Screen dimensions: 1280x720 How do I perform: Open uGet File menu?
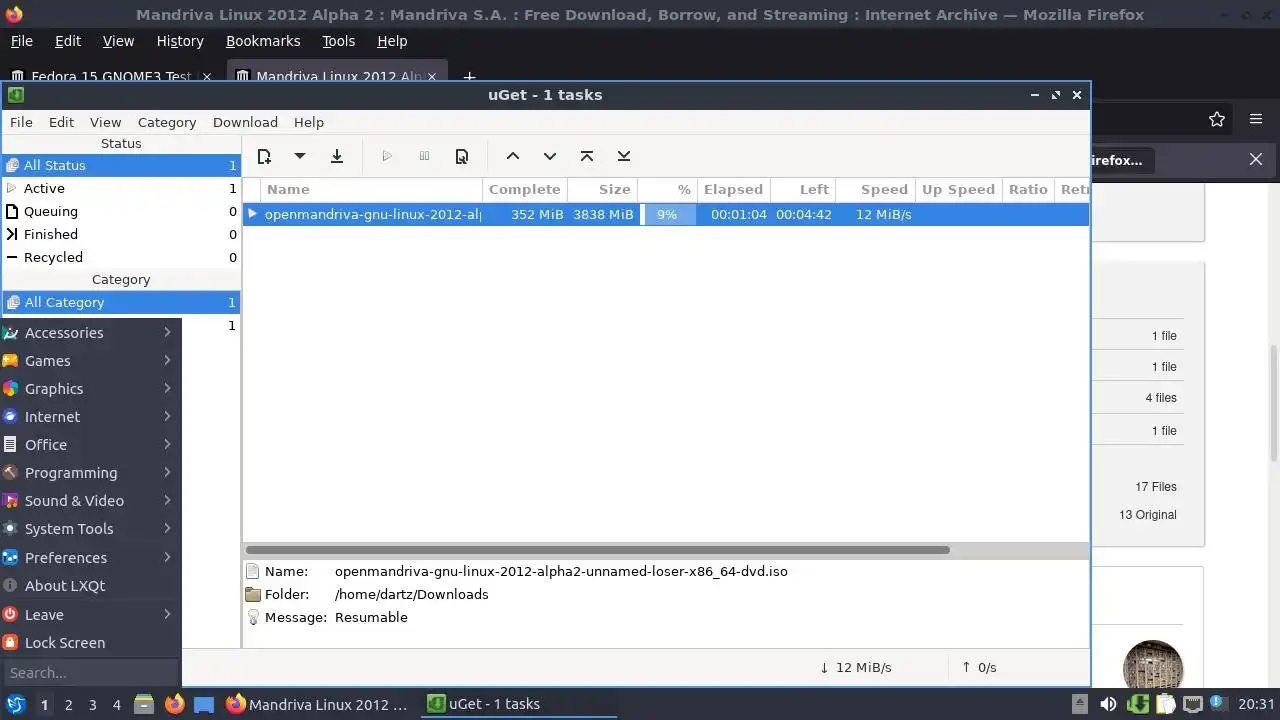coord(21,122)
